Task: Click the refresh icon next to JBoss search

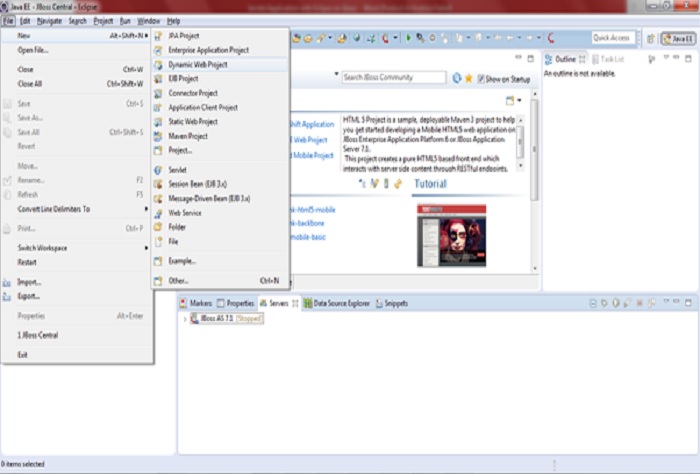Action: point(456,78)
